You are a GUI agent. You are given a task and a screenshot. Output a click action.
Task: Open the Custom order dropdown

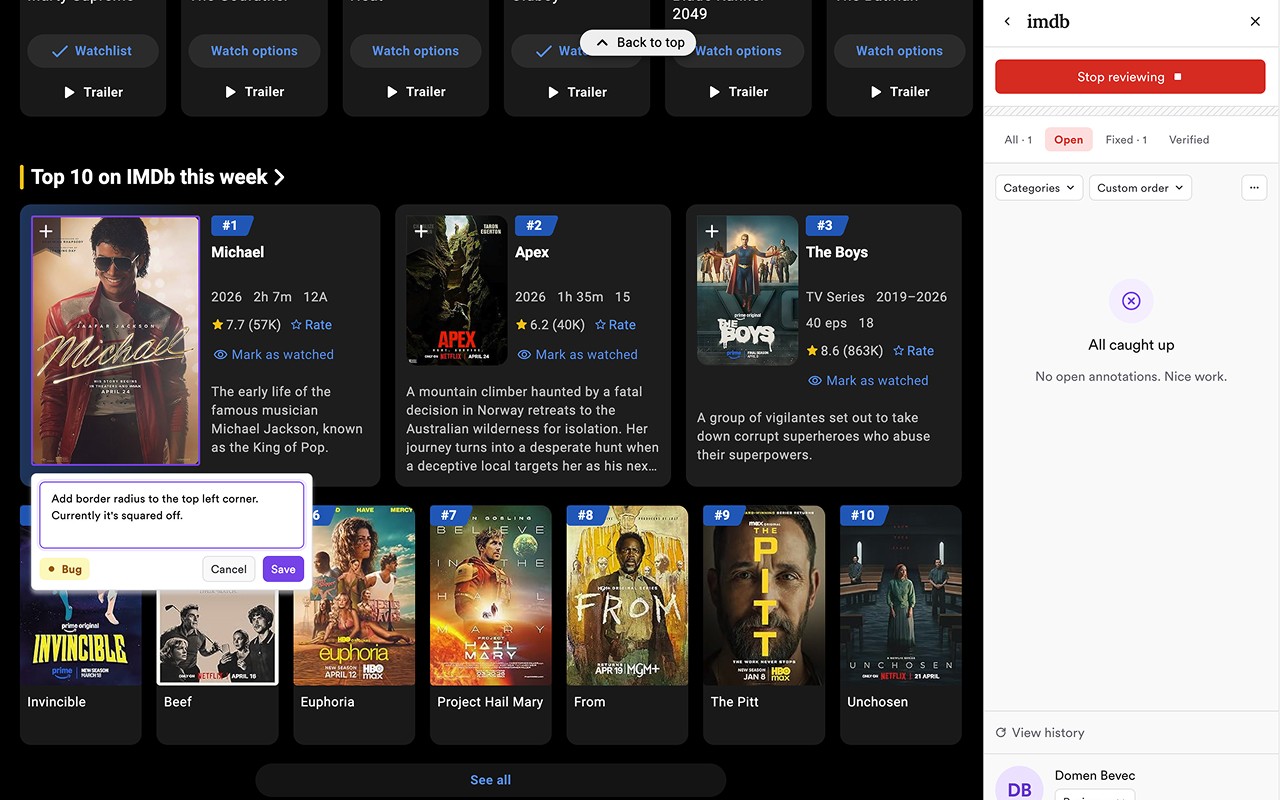[x=1140, y=188]
